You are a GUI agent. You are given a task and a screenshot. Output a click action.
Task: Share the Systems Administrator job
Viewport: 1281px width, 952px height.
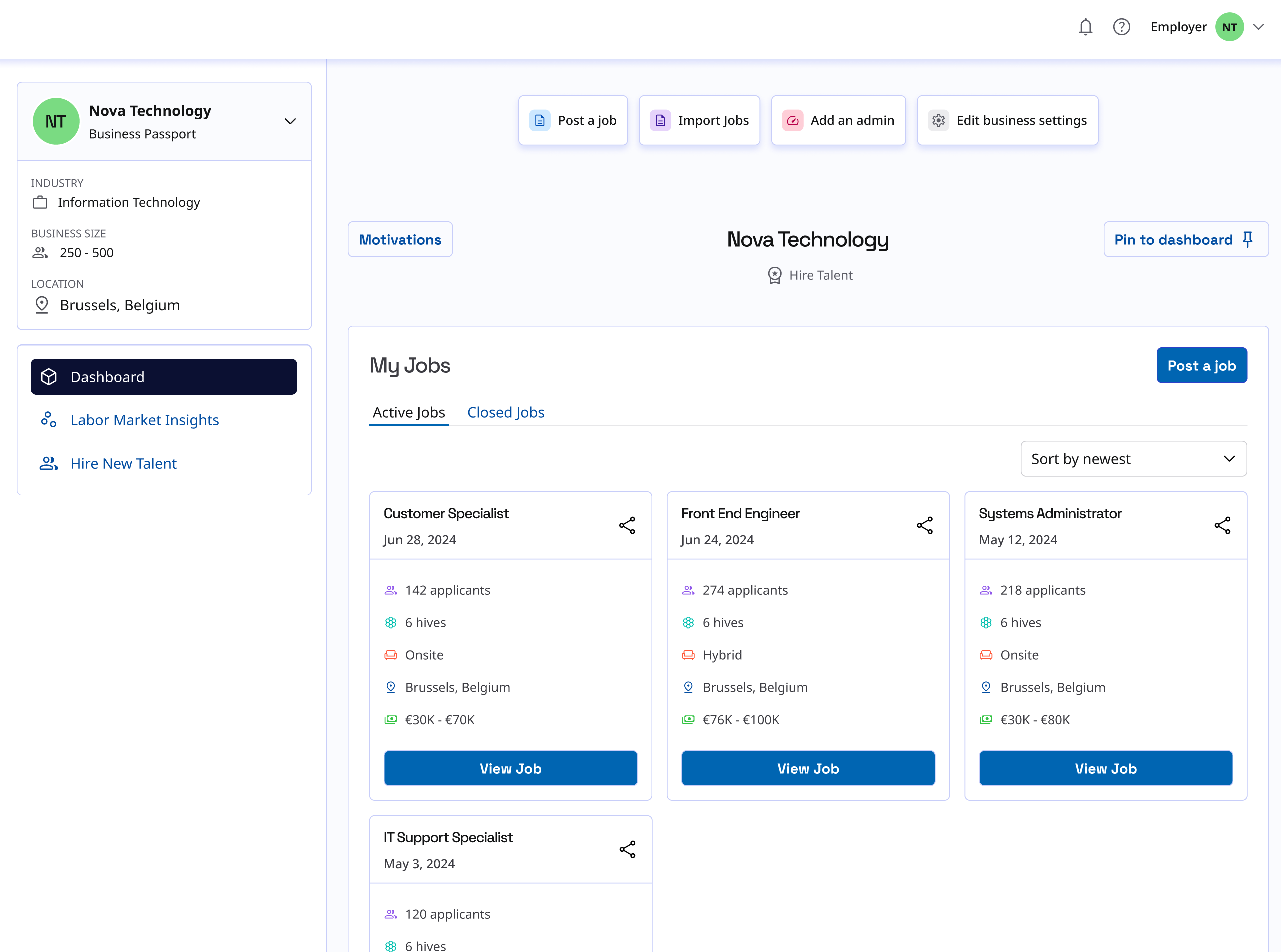(1222, 525)
